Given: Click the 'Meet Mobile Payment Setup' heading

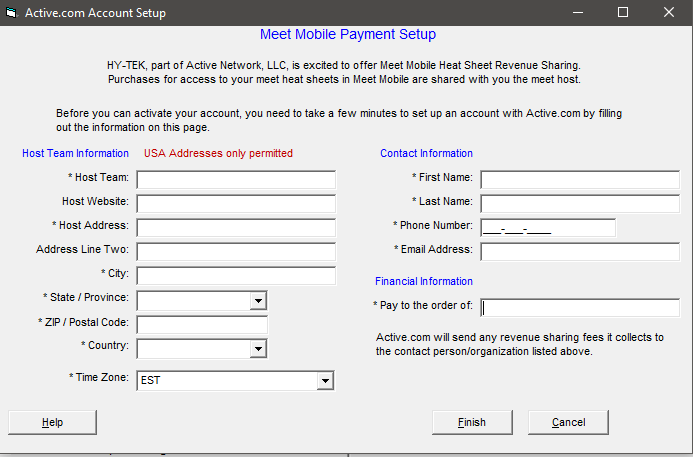Looking at the screenshot, I should click(x=348, y=34).
